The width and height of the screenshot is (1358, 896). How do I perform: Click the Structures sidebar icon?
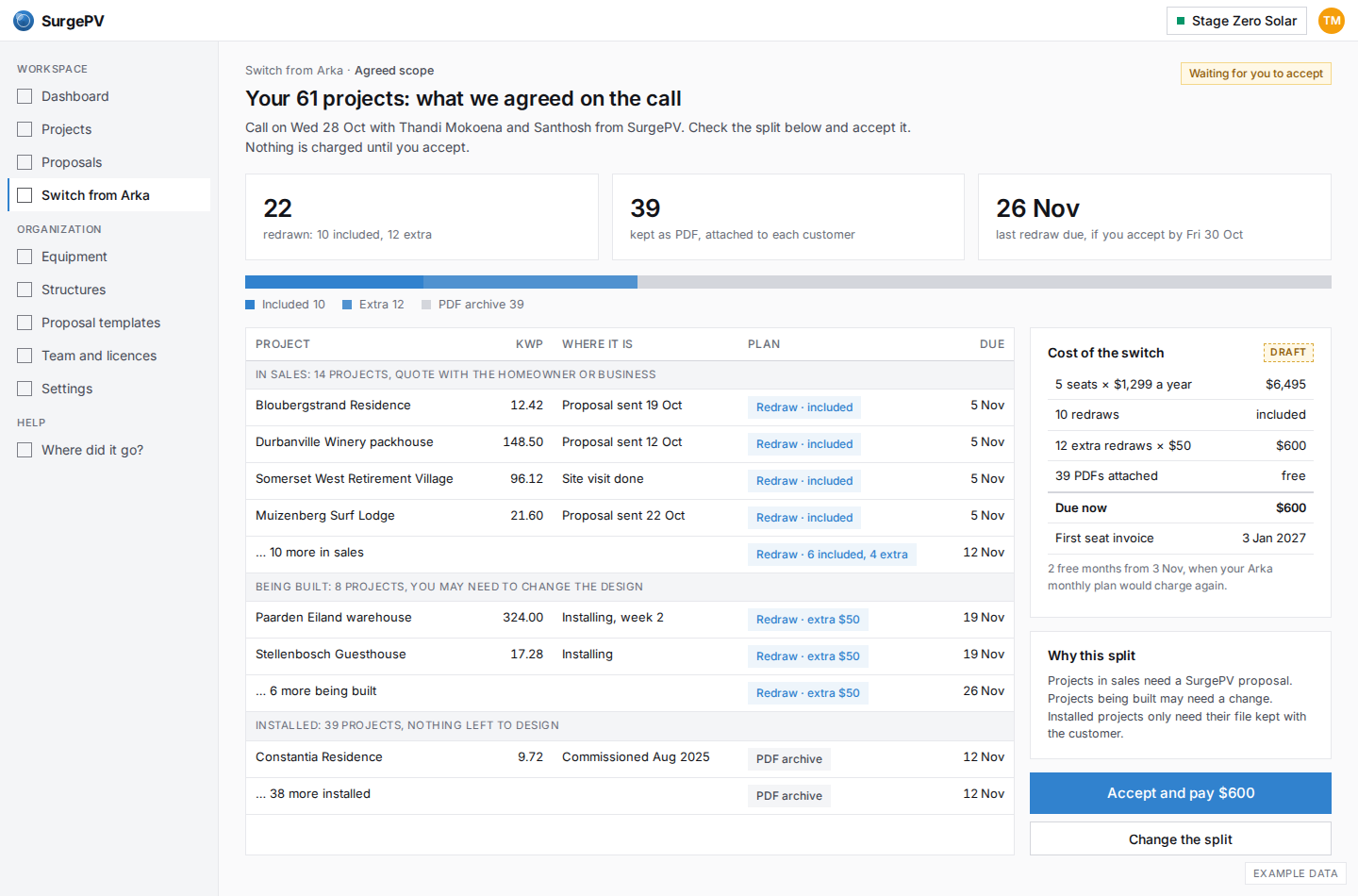pyautogui.click(x=25, y=290)
